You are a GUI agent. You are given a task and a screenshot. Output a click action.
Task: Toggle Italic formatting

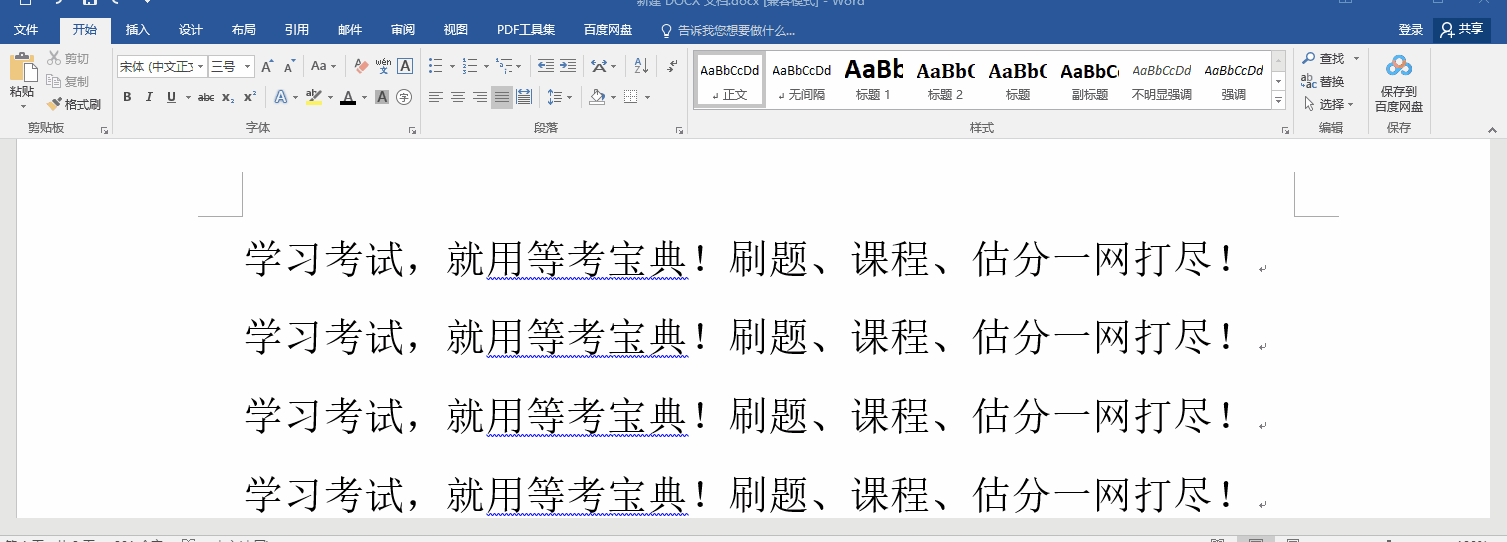[149, 97]
